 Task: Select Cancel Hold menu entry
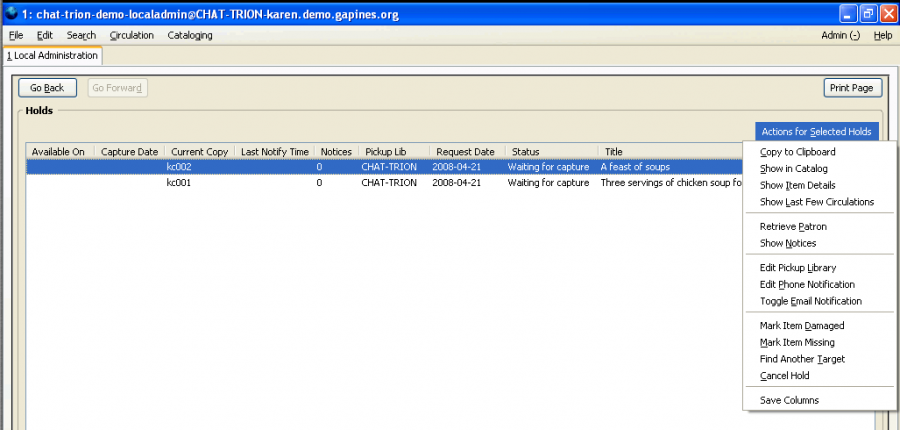[784, 376]
